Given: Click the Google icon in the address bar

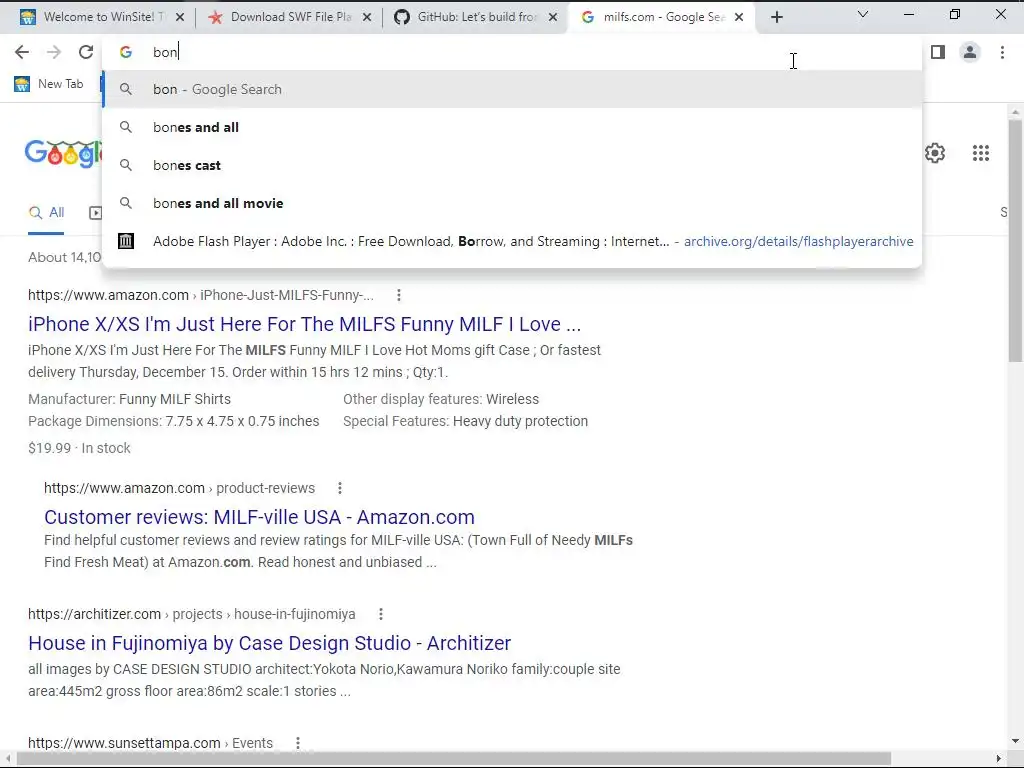Looking at the screenshot, I should [x=126, y=52].
